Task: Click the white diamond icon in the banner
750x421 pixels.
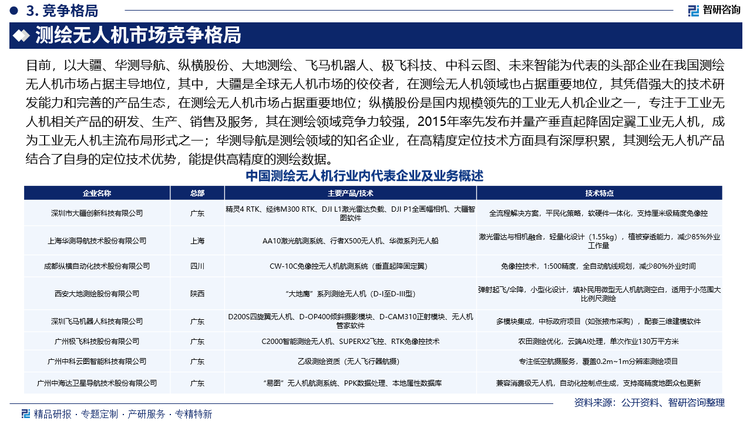Action: click(21, 36)
